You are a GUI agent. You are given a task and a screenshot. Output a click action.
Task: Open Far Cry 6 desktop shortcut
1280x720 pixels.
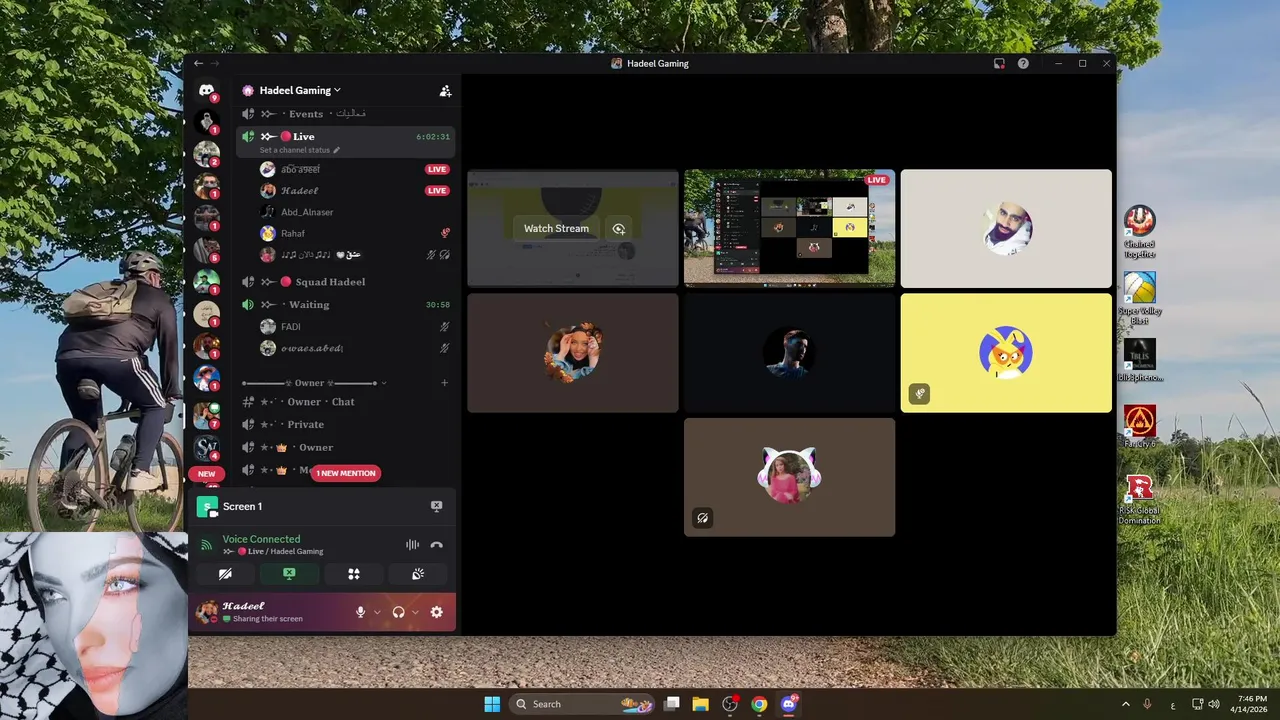pos(1139,426)
